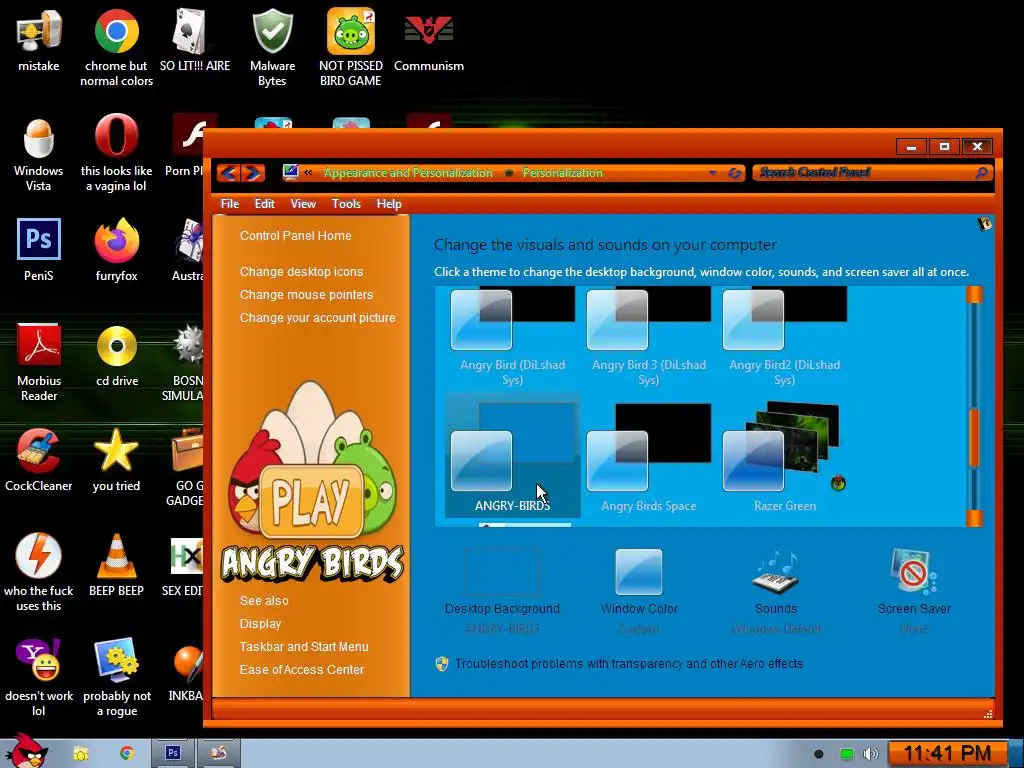Click the double chevron in the address bar
Screen dimensions: 1024x768
[x=308, y=172]
